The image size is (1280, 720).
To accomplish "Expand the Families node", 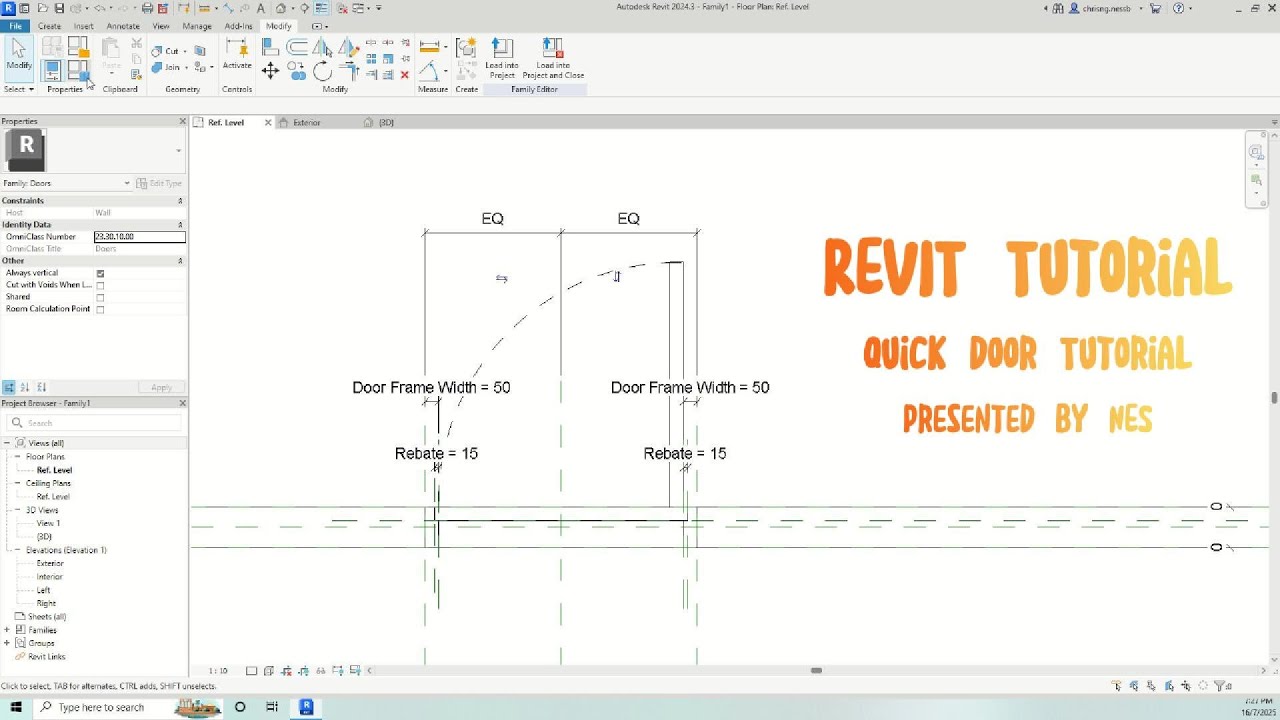I will 7,630.
